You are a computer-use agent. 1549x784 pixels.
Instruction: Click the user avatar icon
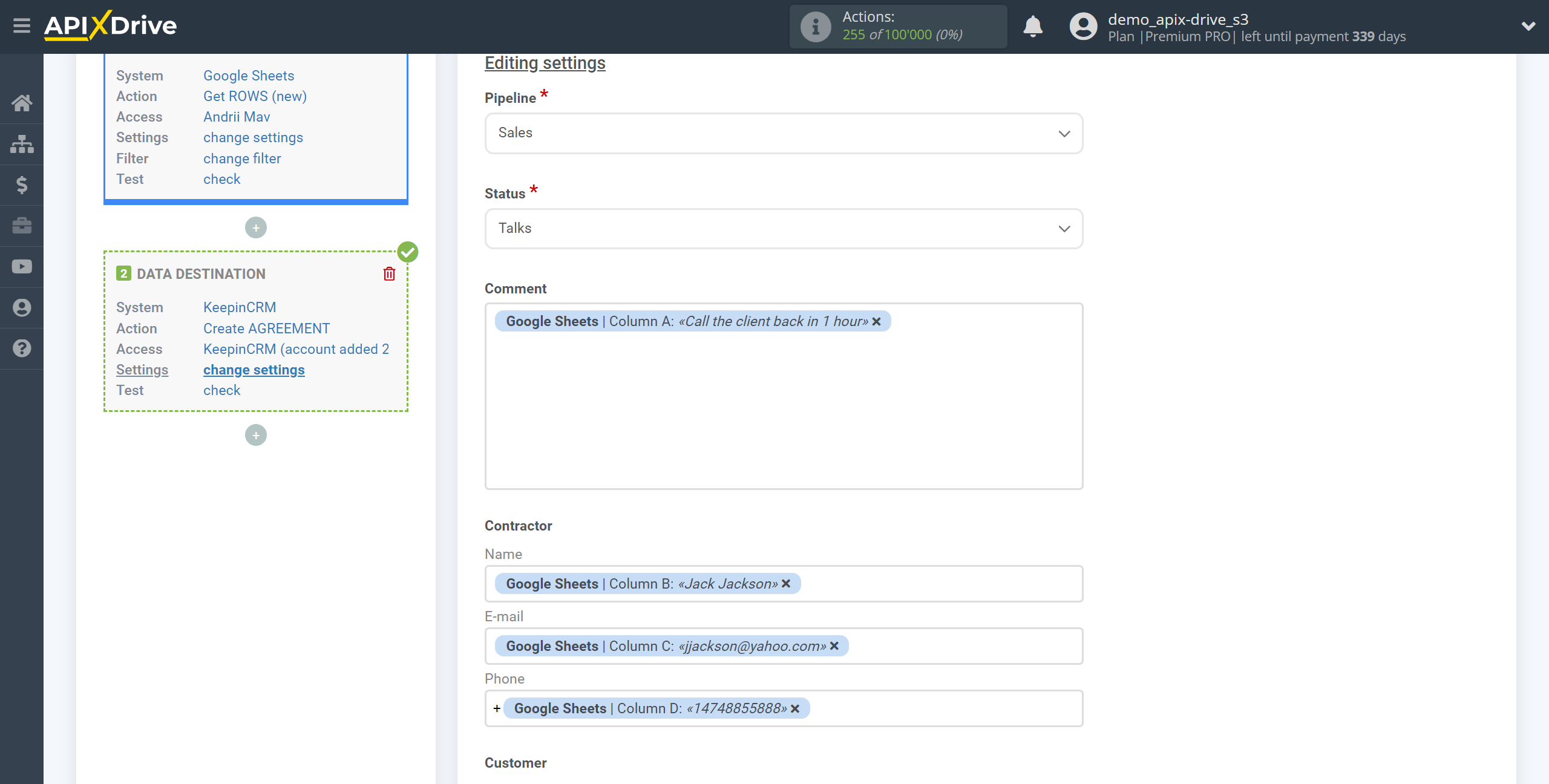pos(1083,27)
